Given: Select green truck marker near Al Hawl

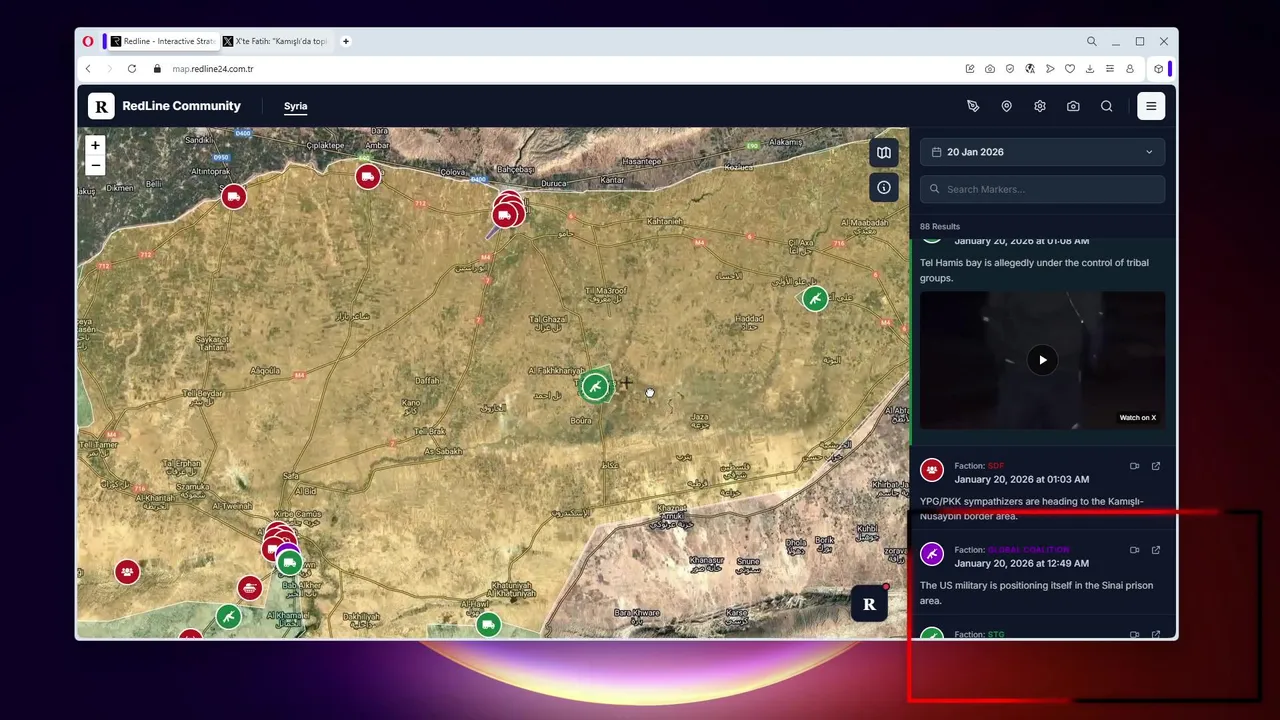Looking at the screenshot, I should coord(488,625).
